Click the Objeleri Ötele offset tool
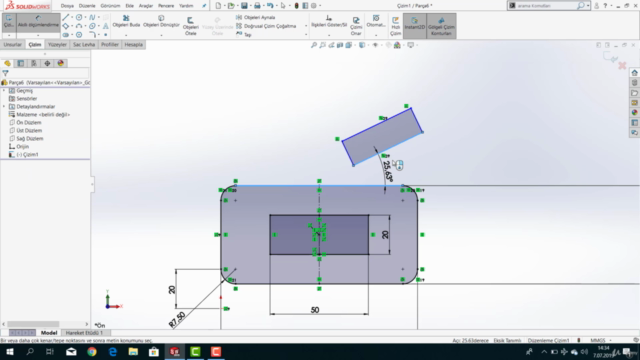The image size is (640, 360). click(191, 26)
